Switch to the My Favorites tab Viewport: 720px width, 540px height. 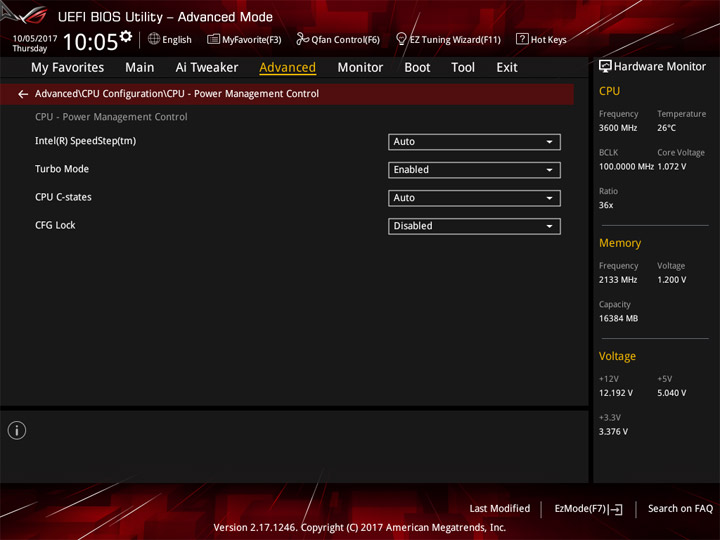click(68, 68)
